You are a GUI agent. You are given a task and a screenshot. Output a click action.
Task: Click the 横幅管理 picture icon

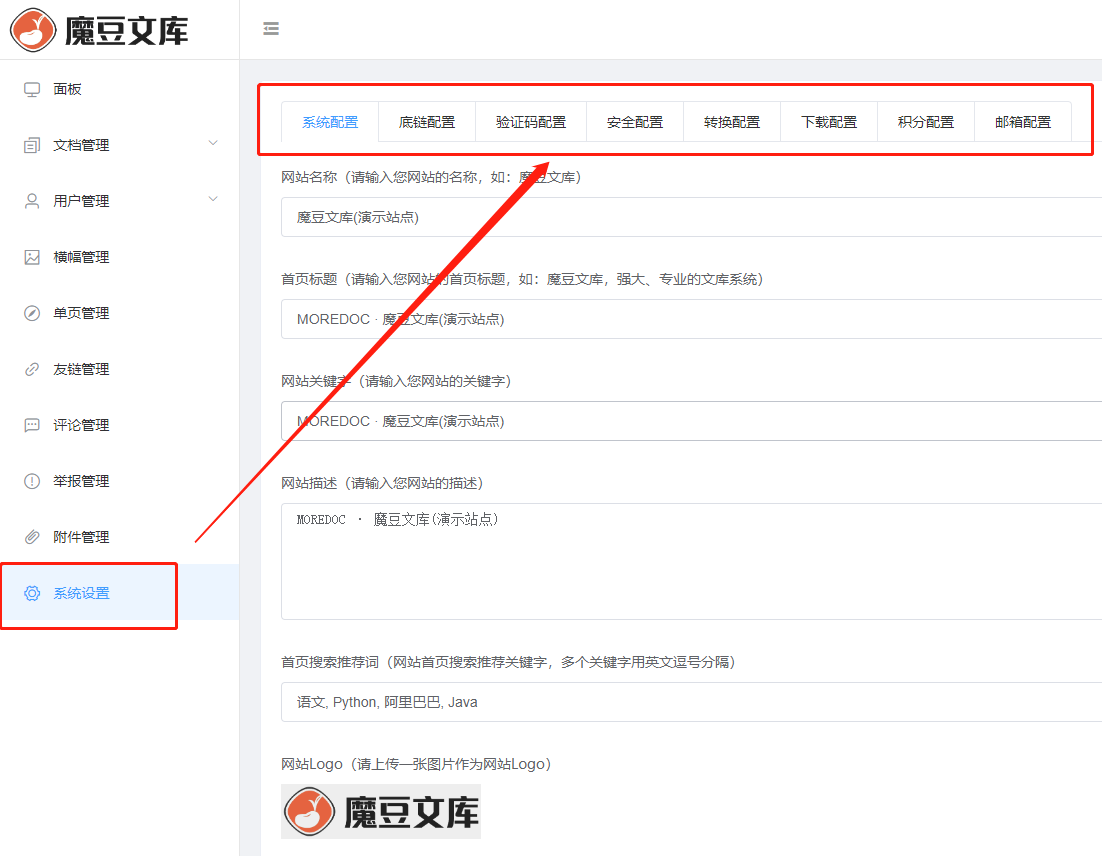pos(32,257)
